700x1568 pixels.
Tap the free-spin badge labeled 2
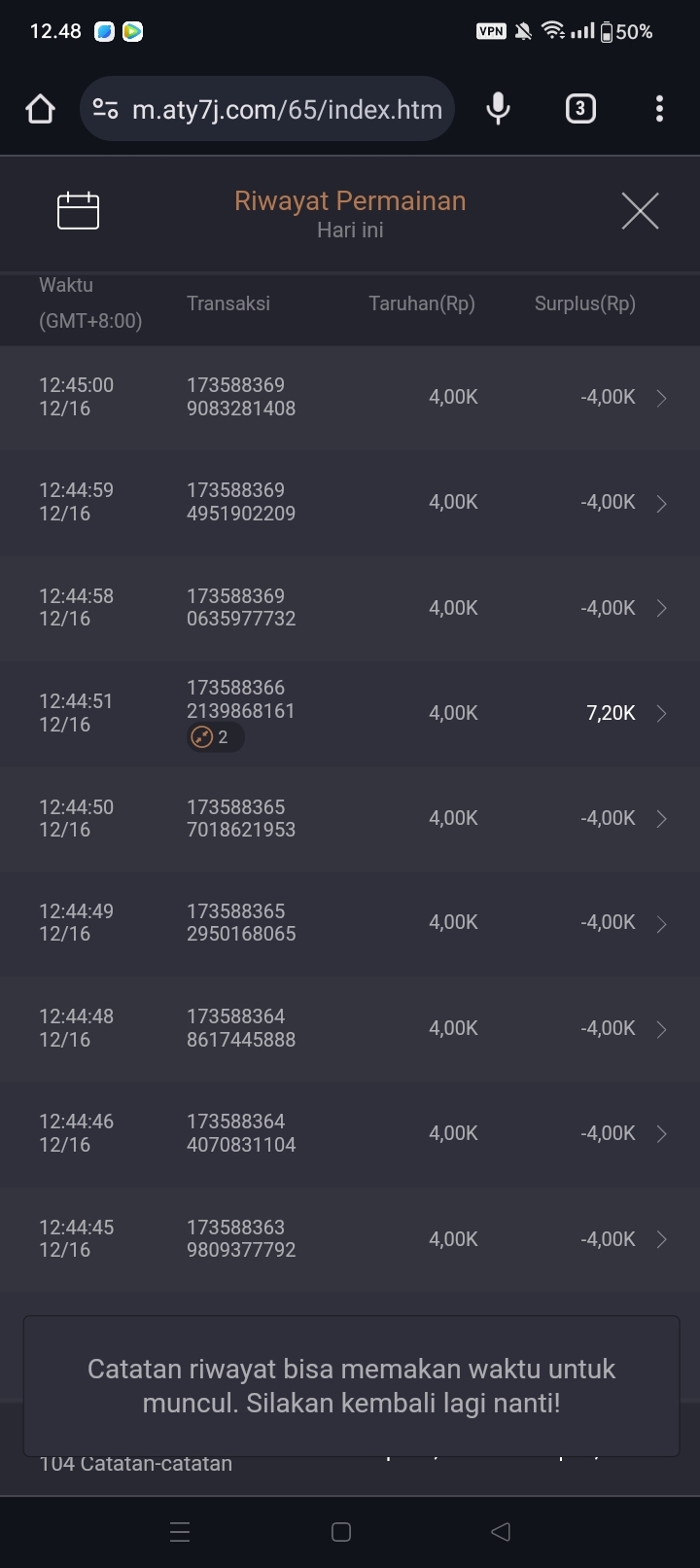point(214,737)
